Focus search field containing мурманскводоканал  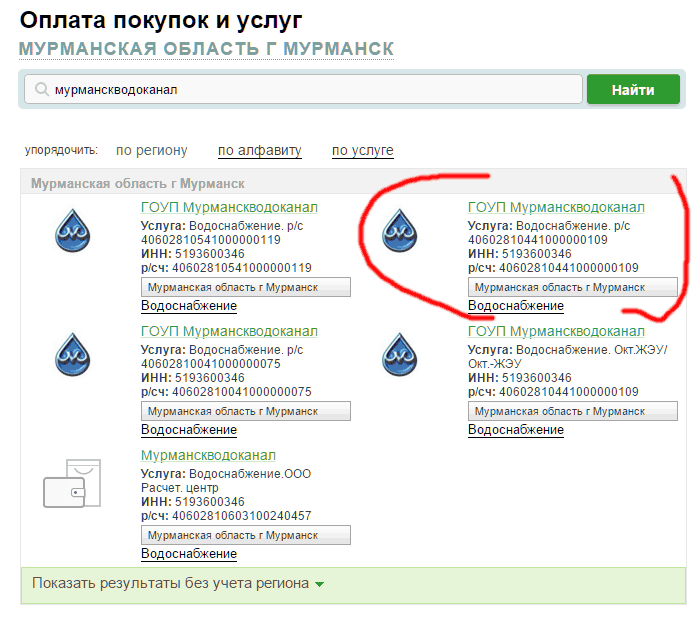point(304,89)
